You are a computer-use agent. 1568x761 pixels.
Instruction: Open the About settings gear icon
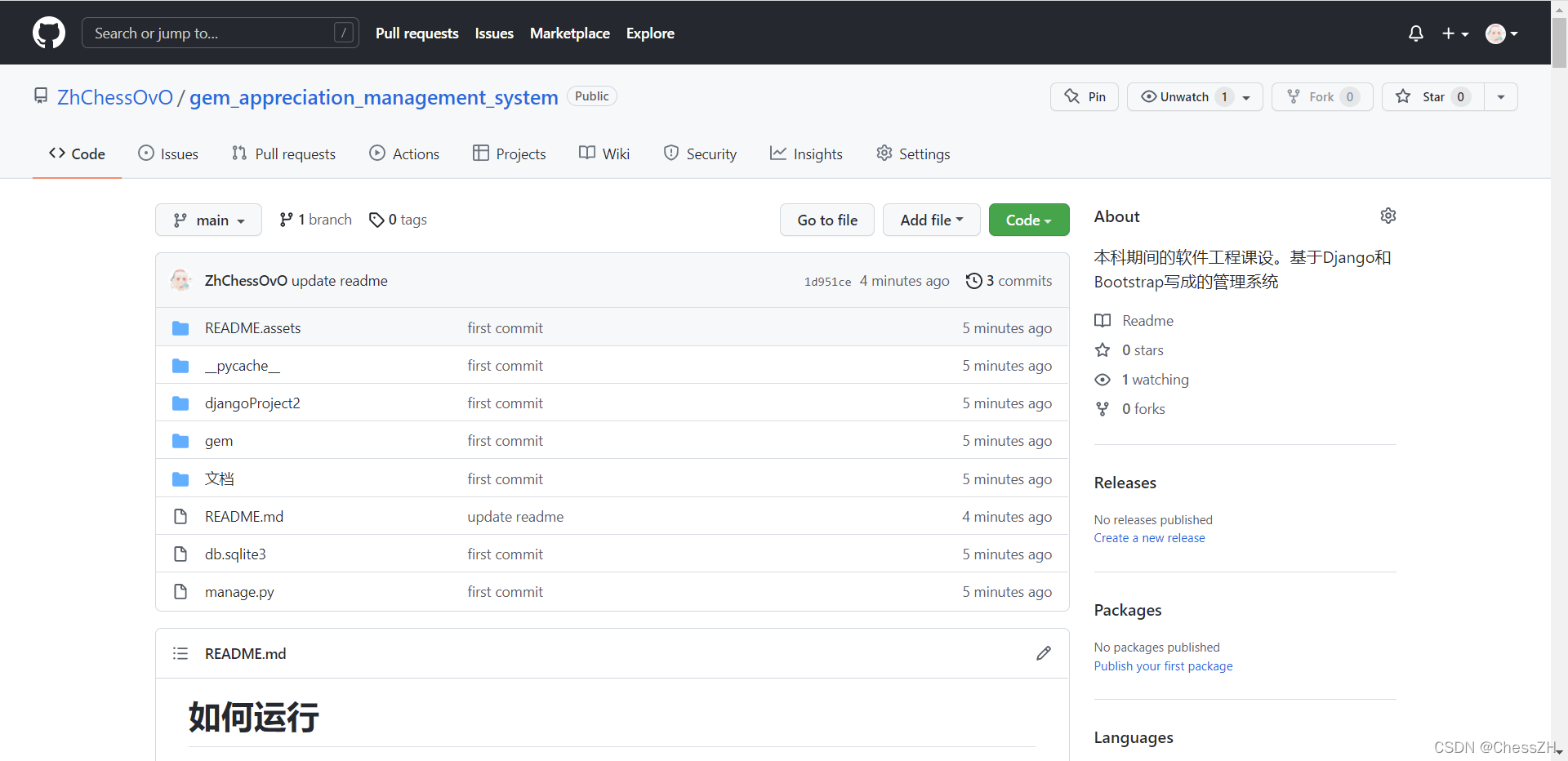pos(1388,216)
